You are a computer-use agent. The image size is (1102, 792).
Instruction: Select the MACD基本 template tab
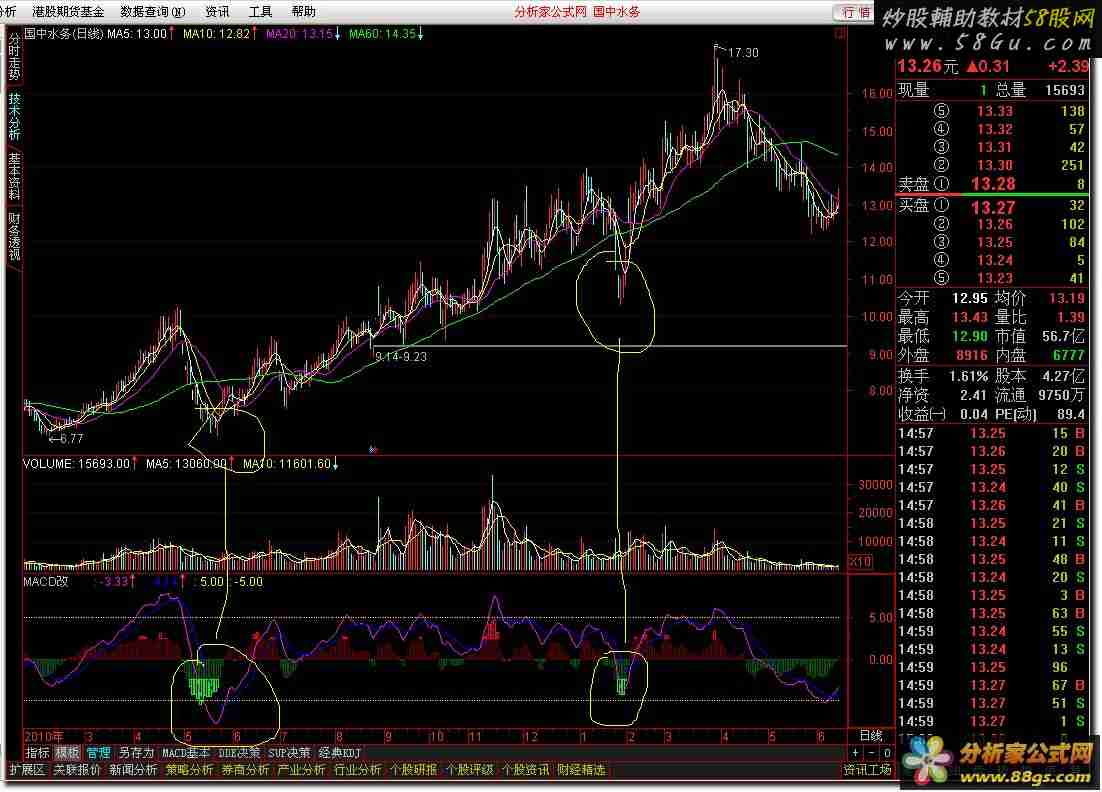(186, 753)
